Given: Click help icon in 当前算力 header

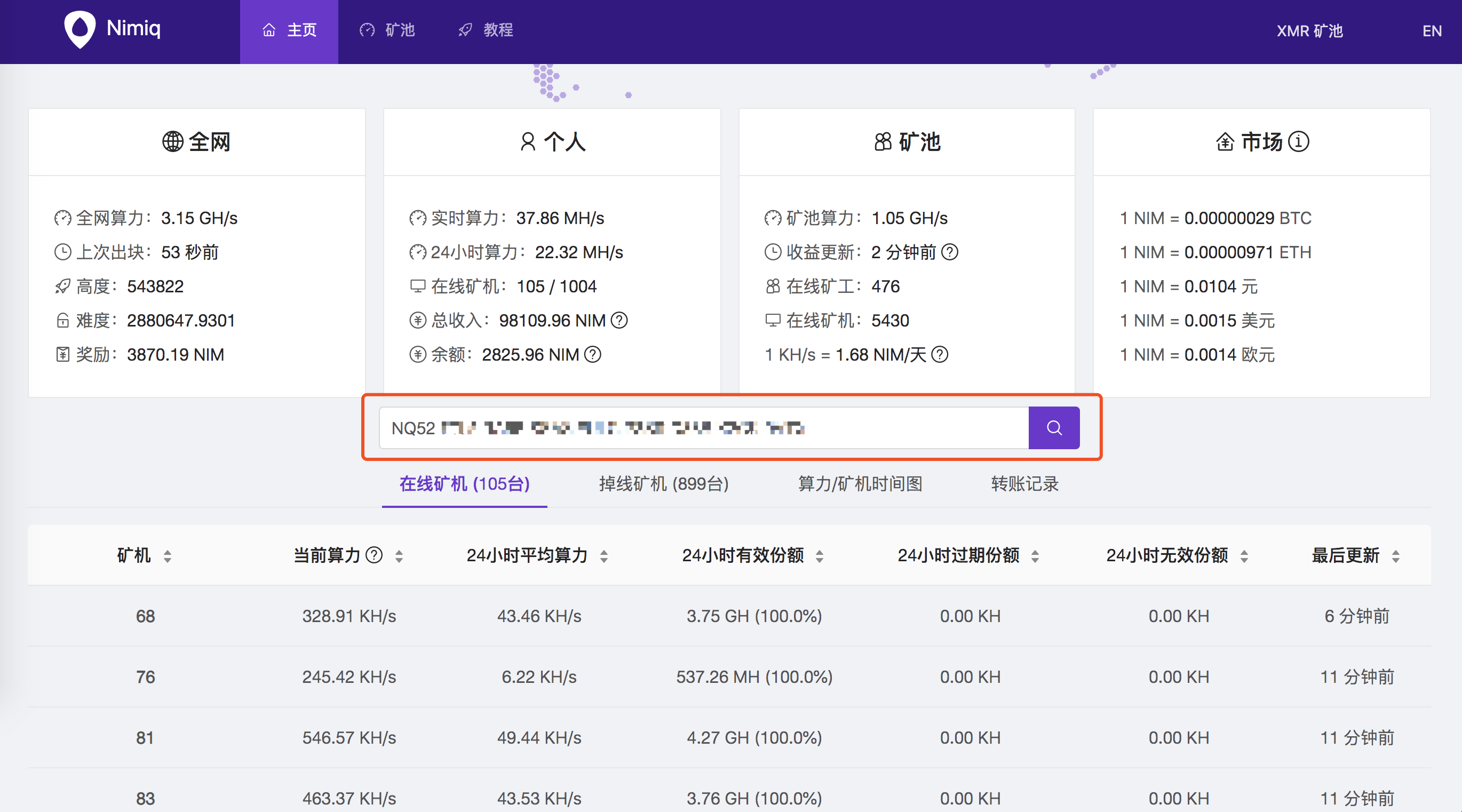Looking at the screenshot, I should [374, 555].
